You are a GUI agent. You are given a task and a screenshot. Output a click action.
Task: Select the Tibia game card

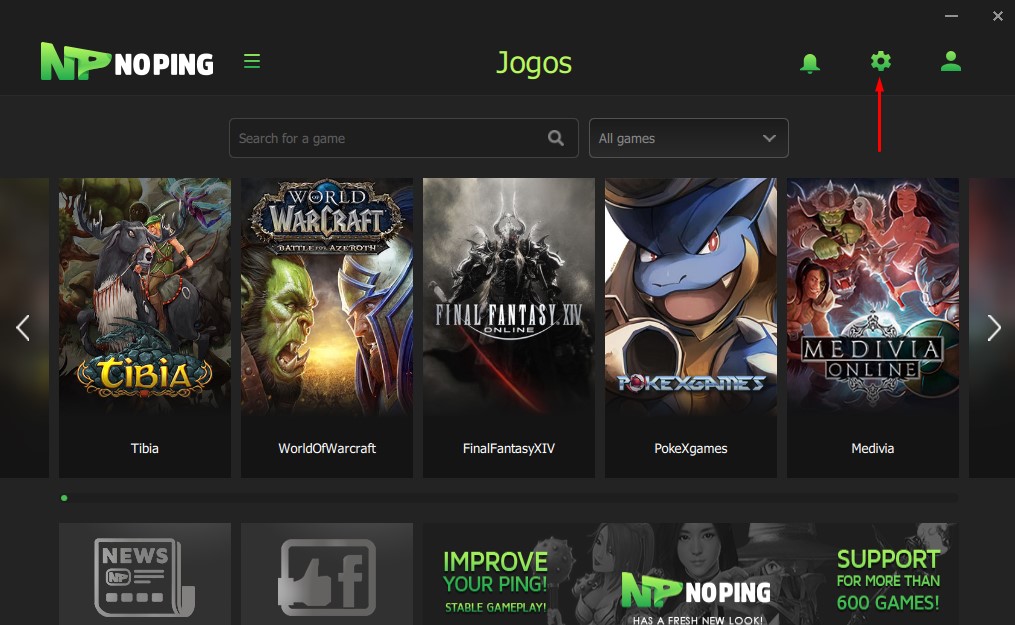pyautogui.click(x=144, y=328)
